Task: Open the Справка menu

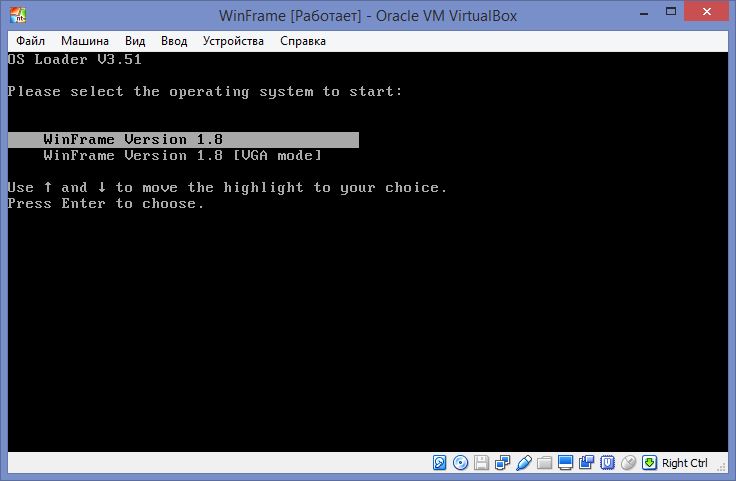Action: [x=303, y=41]
